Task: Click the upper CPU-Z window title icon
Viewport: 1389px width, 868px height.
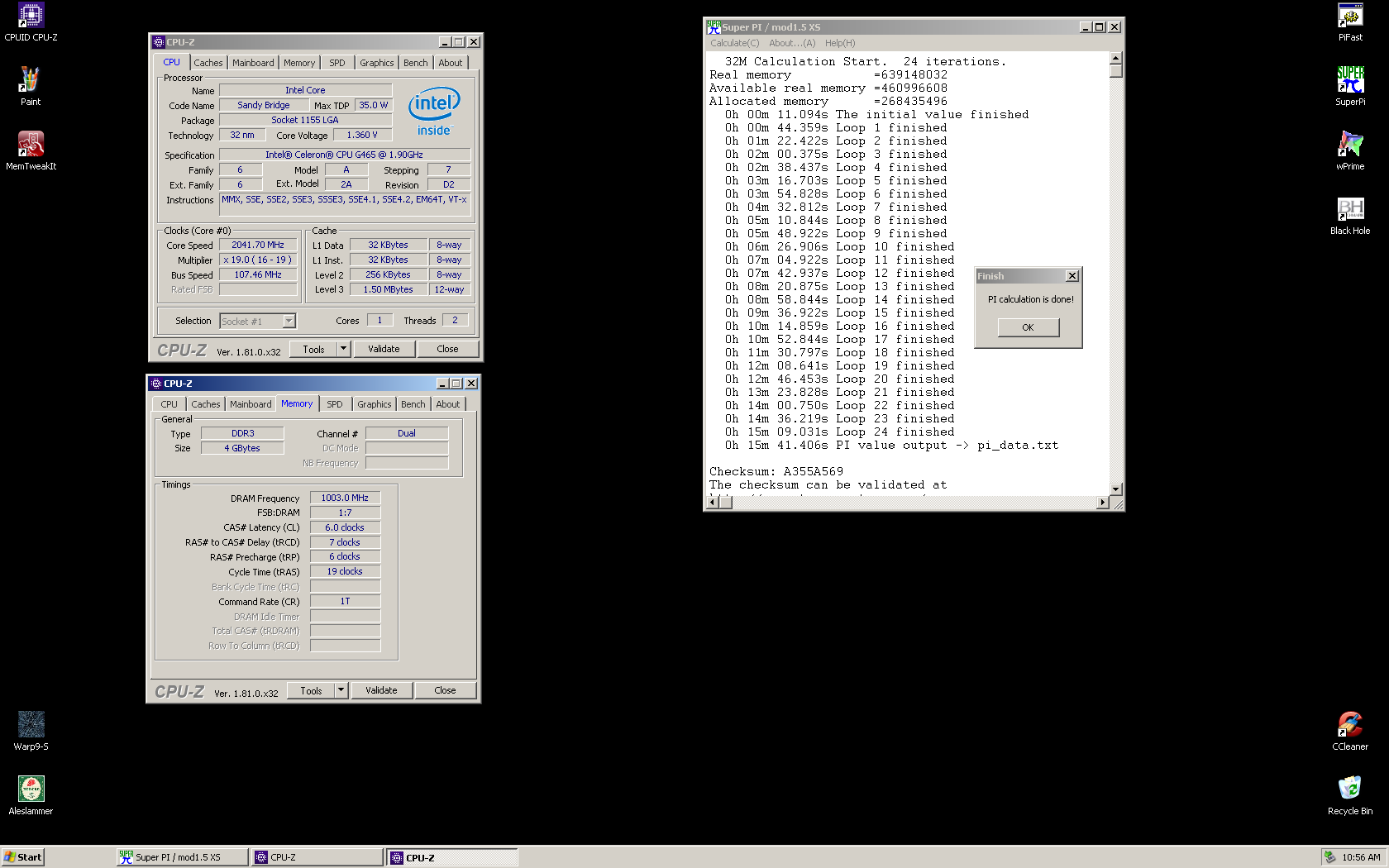Action: tap(159, 42)
